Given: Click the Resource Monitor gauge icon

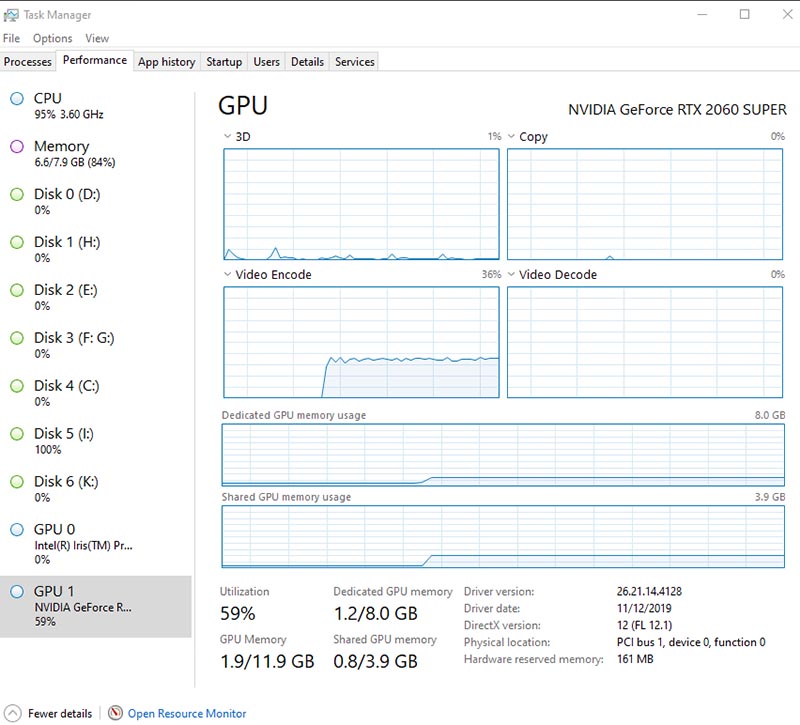Looking at the screenshot, I should pos(116,713).
